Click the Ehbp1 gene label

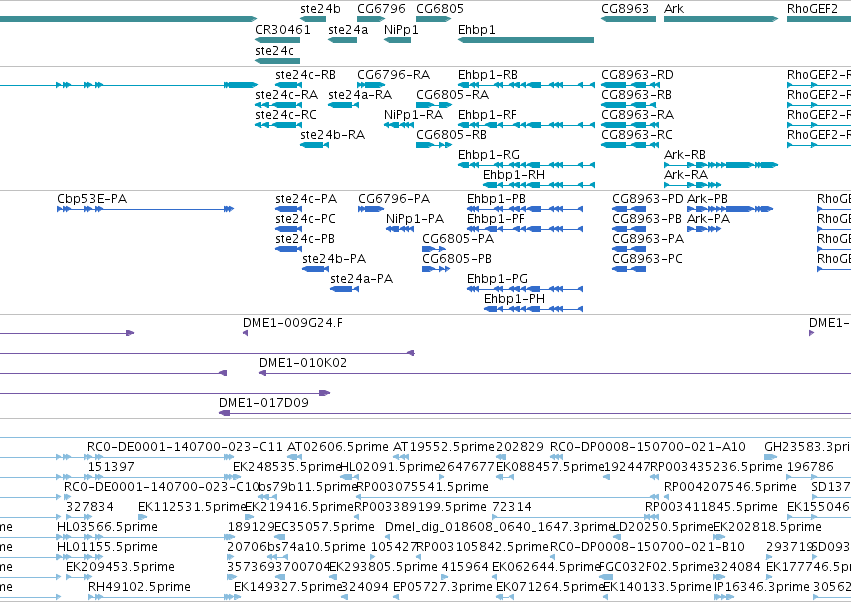477,29
